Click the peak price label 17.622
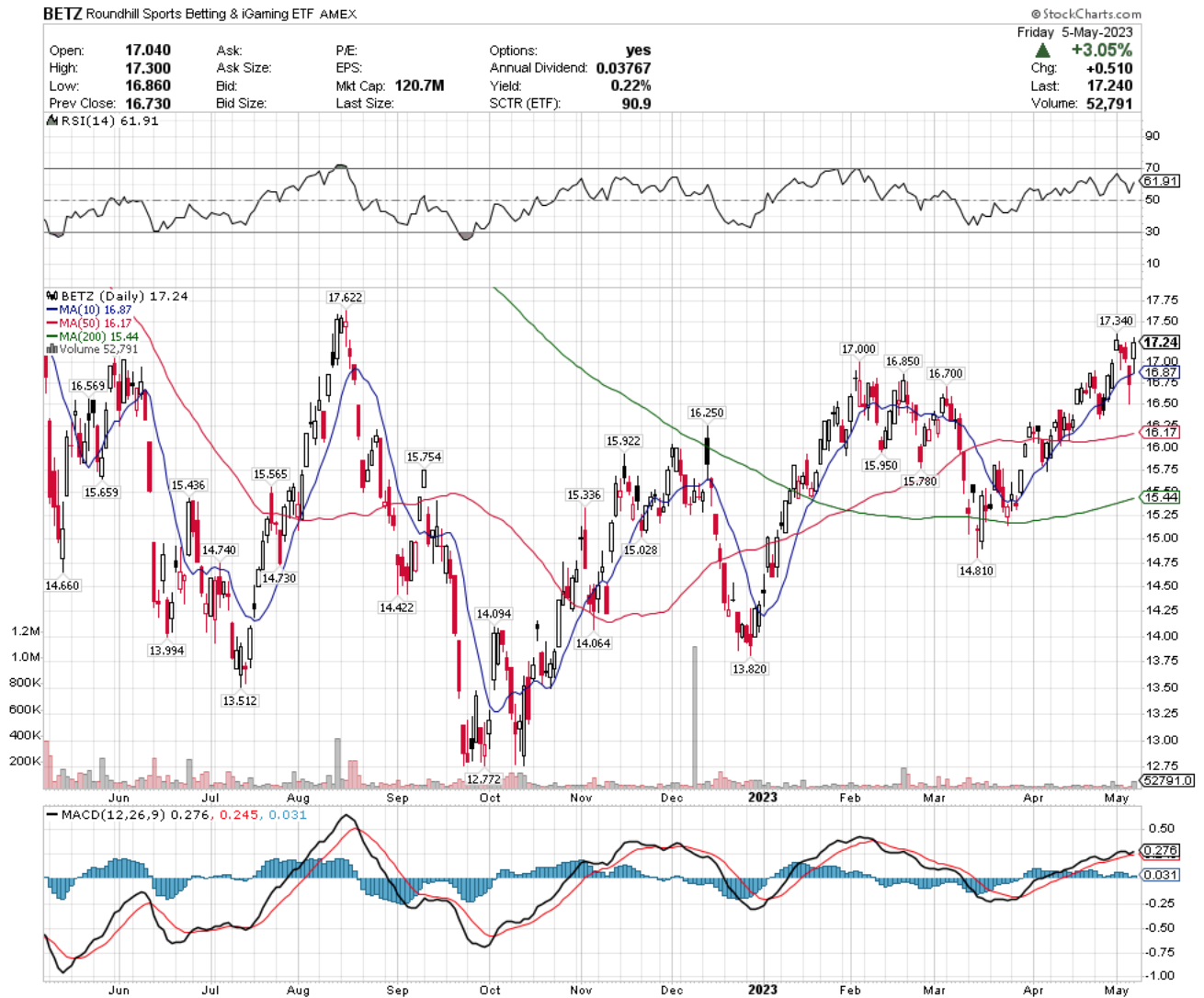This screenshot has width=1204, height=998. click(x=346, y=298)
